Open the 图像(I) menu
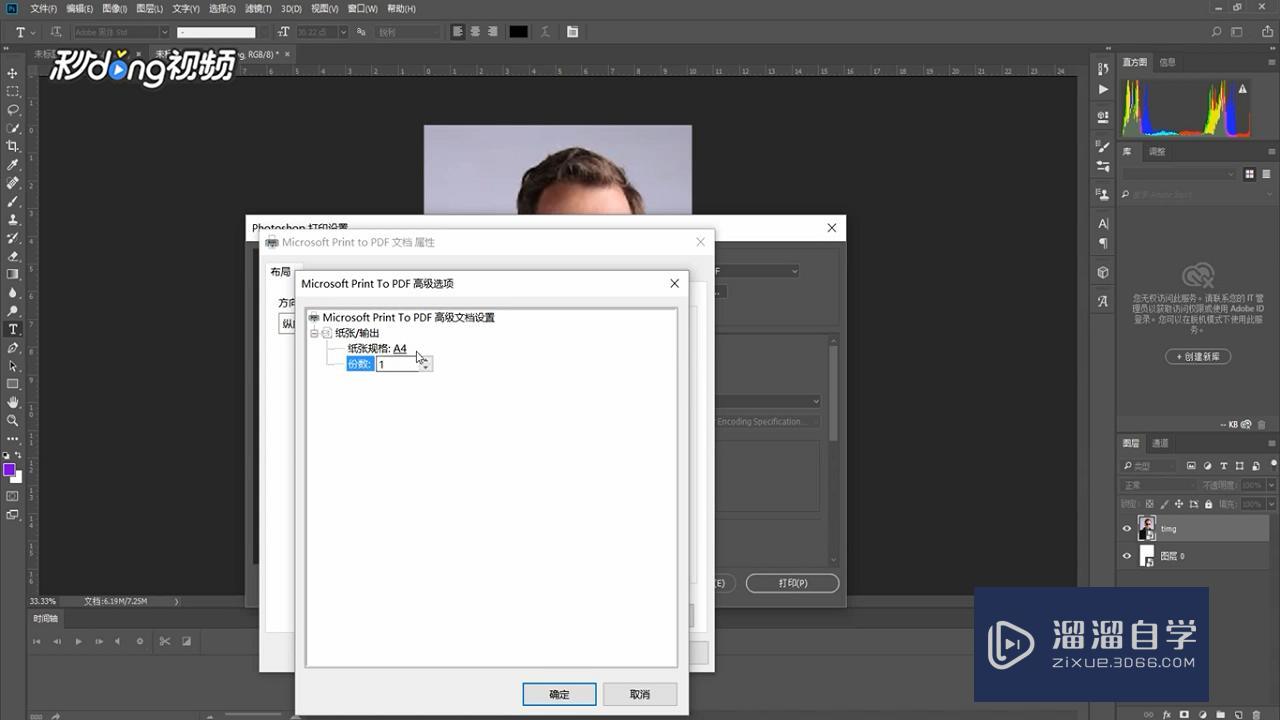Screen dimensions: 1280x720 113,9
